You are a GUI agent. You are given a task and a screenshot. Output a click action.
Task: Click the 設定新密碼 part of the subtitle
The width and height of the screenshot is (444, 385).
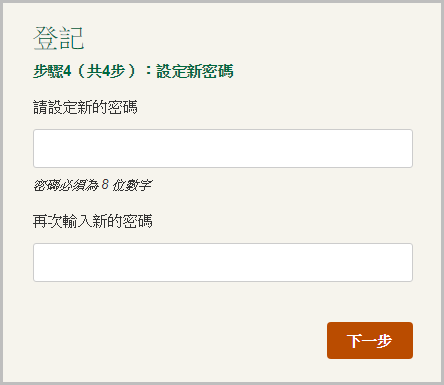pos(195,71)
